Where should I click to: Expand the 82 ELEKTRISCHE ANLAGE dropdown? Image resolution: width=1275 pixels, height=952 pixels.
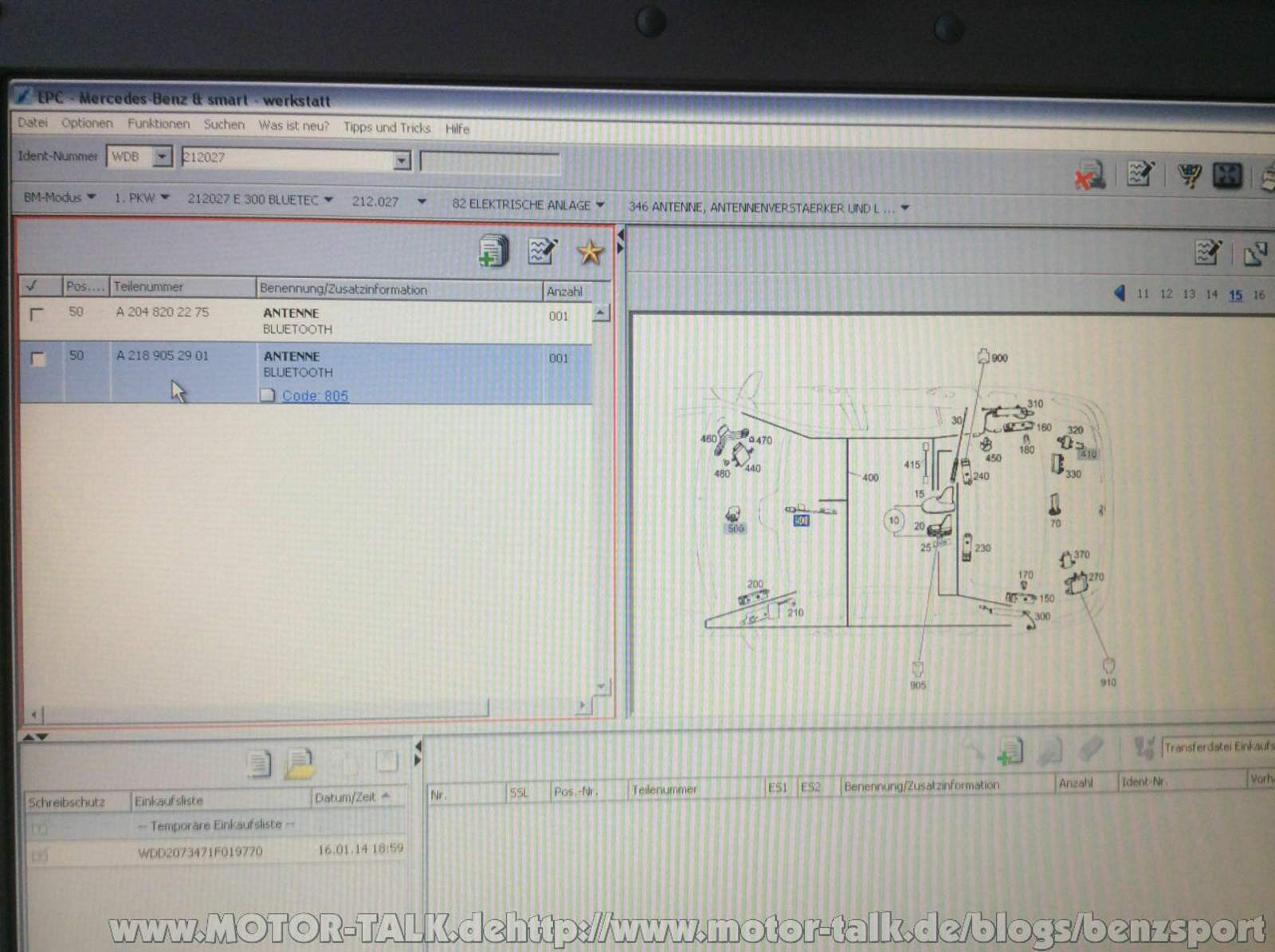(x=528, y=205)
